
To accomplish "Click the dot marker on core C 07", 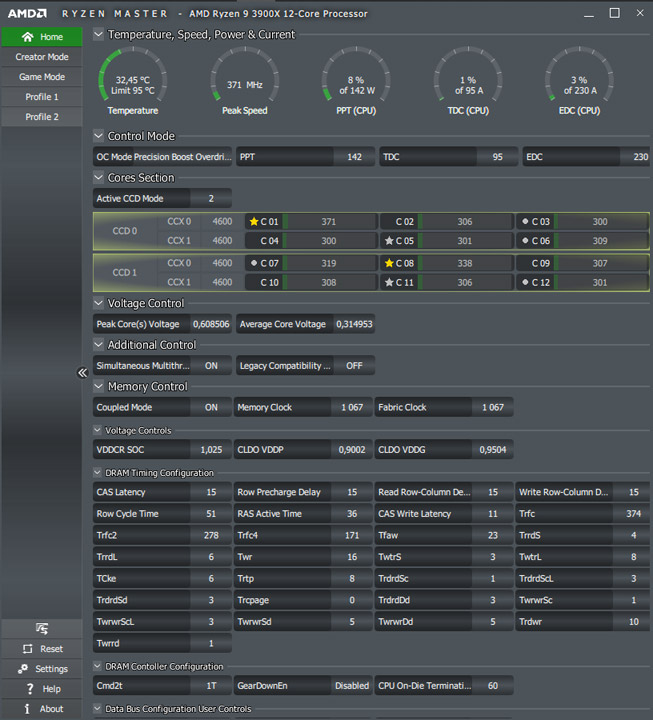I will (253, 263).
